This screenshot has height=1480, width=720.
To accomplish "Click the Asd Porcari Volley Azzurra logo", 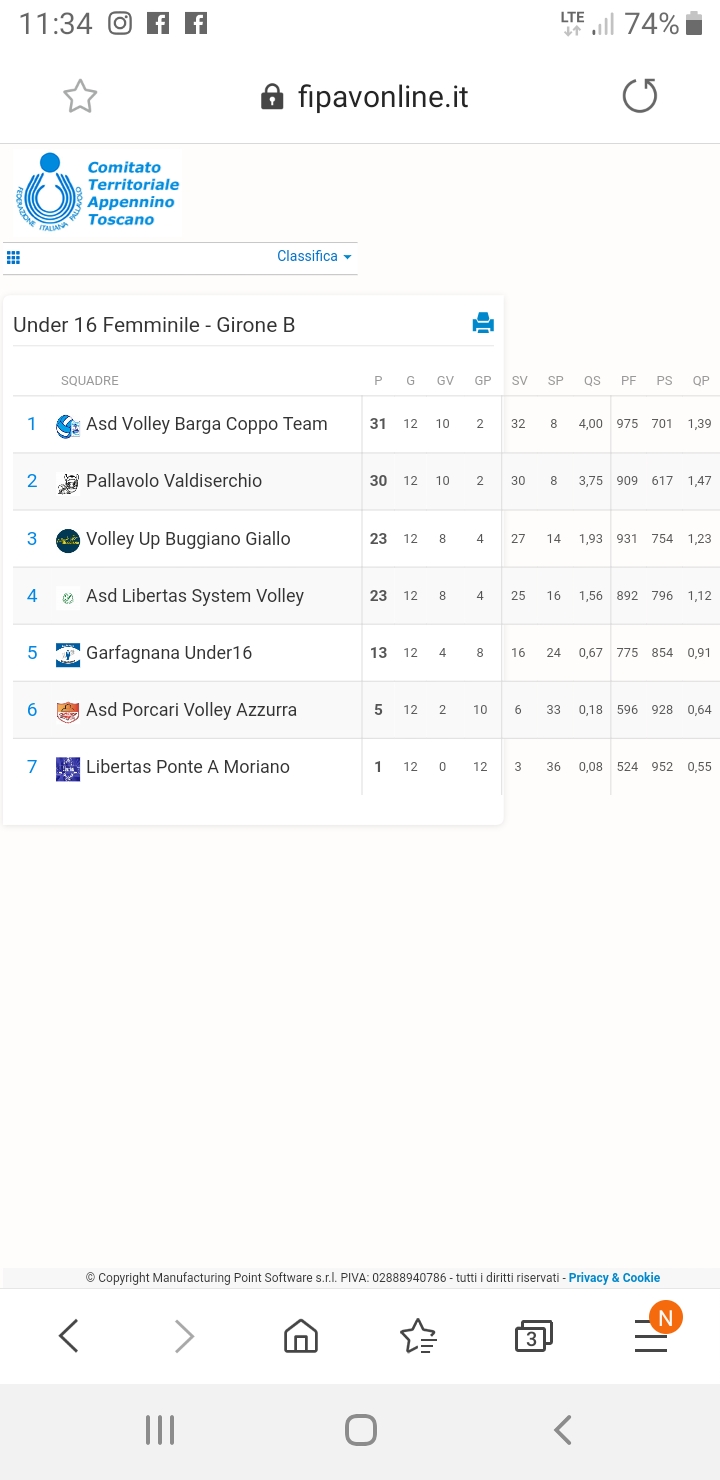I will click(x=68, y=711).
